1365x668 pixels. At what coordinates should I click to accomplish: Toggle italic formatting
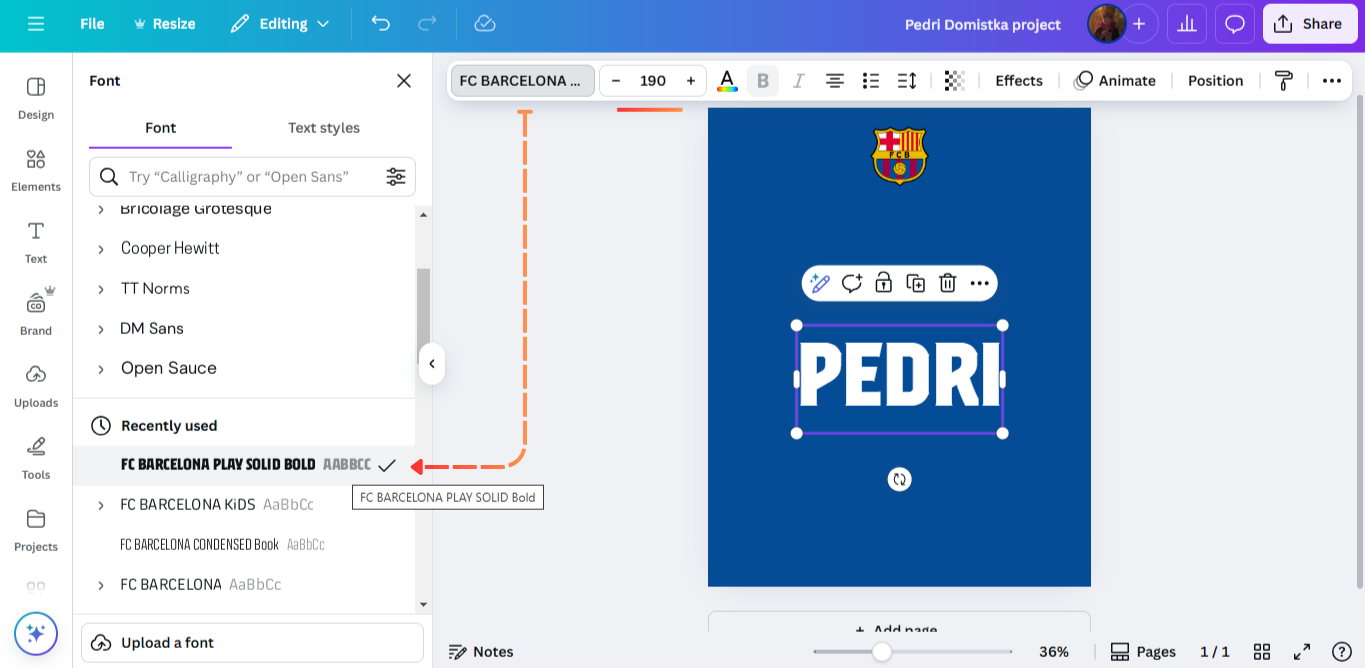click(799, 81)
